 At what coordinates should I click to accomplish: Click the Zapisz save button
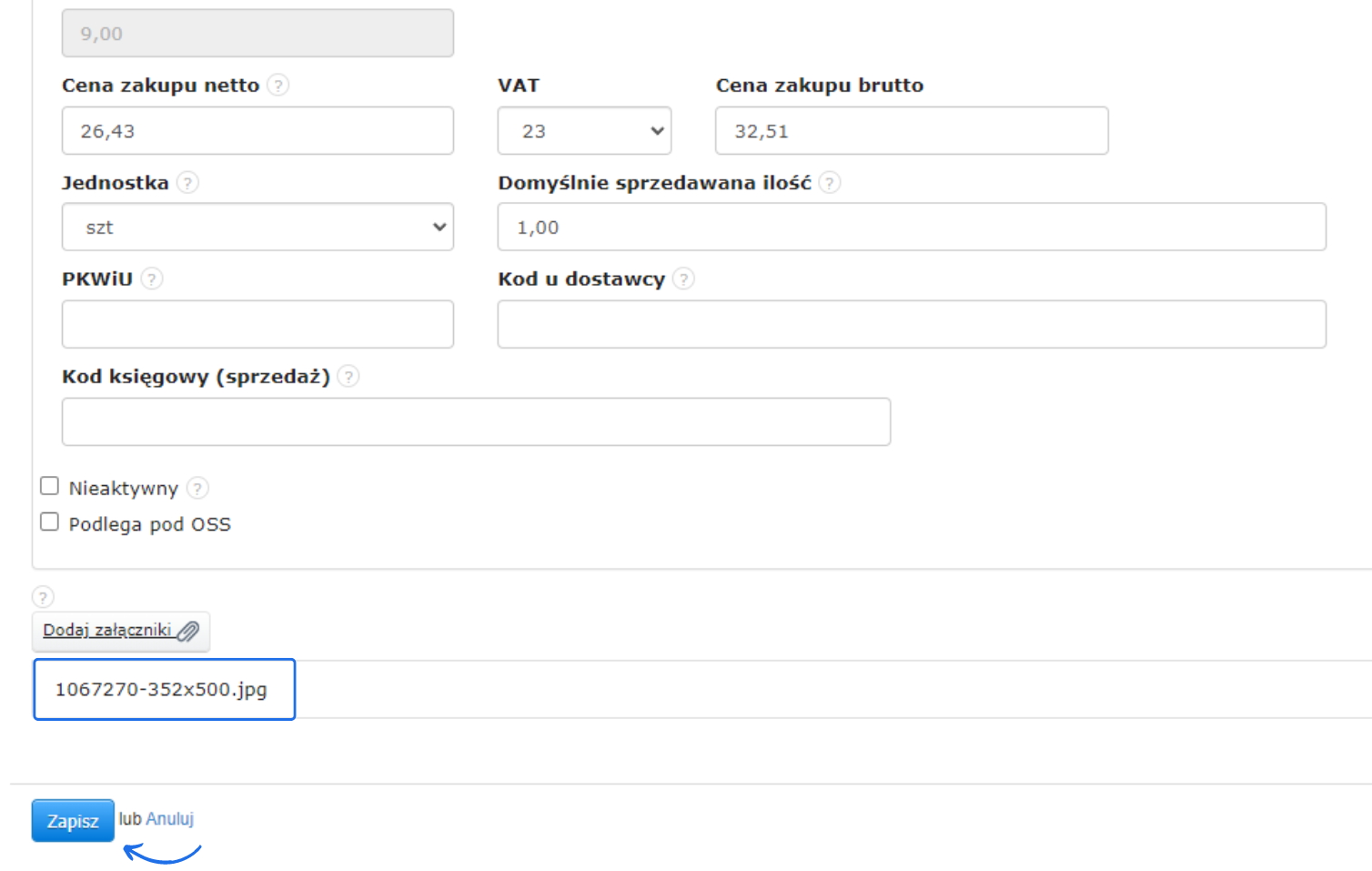tap(73, 820)
